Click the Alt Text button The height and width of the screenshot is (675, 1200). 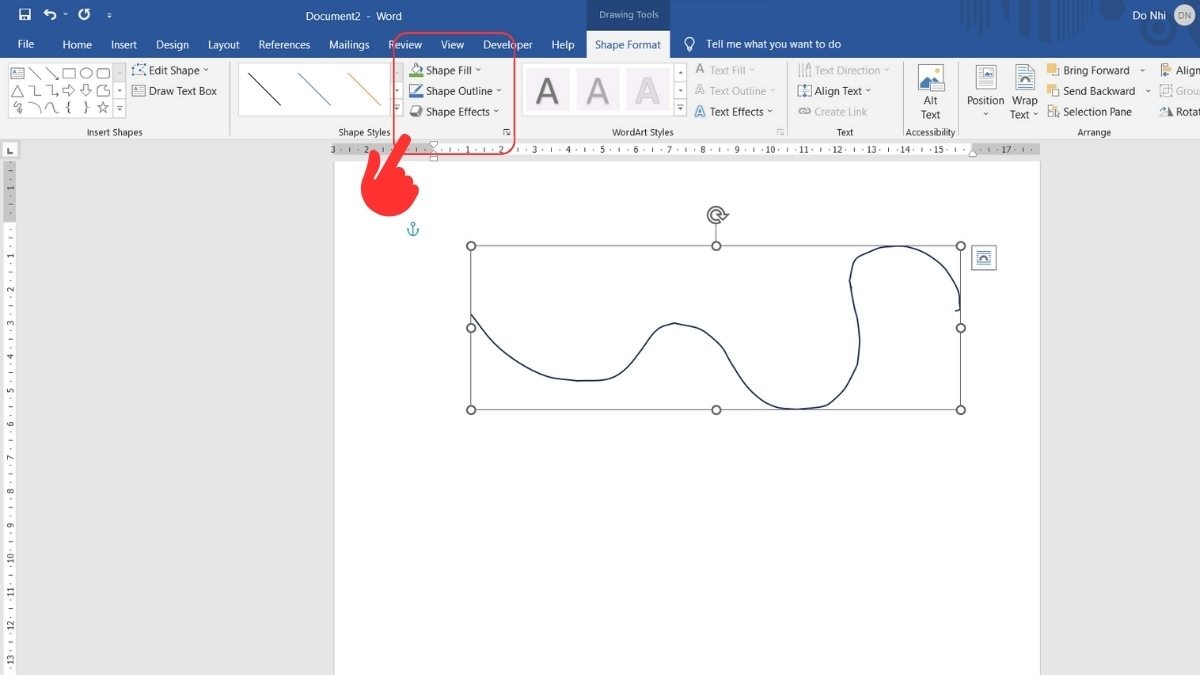(x=930, y=93)
